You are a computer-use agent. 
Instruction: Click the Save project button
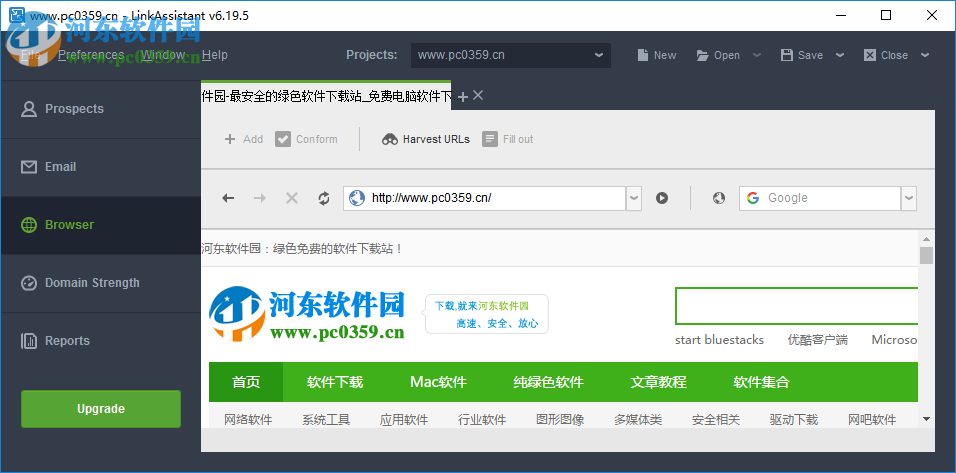802,55
